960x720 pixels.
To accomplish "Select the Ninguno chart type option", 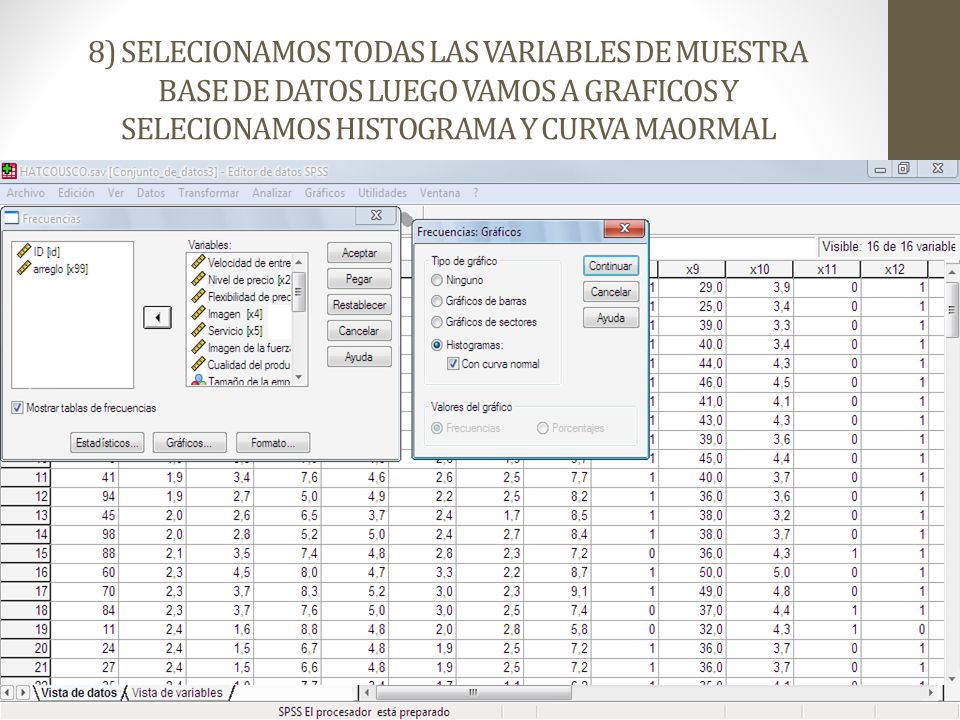I will click(437, 280).
